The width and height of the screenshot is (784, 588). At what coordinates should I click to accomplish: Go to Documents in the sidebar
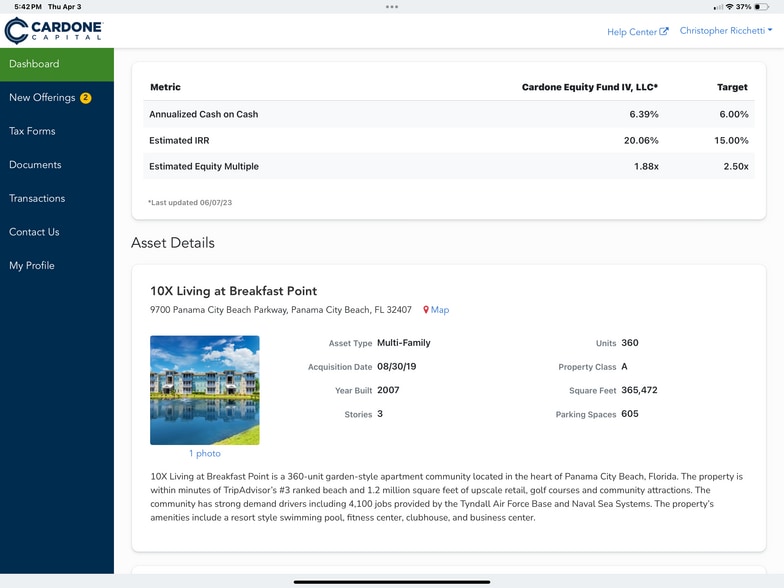[35, 165]
